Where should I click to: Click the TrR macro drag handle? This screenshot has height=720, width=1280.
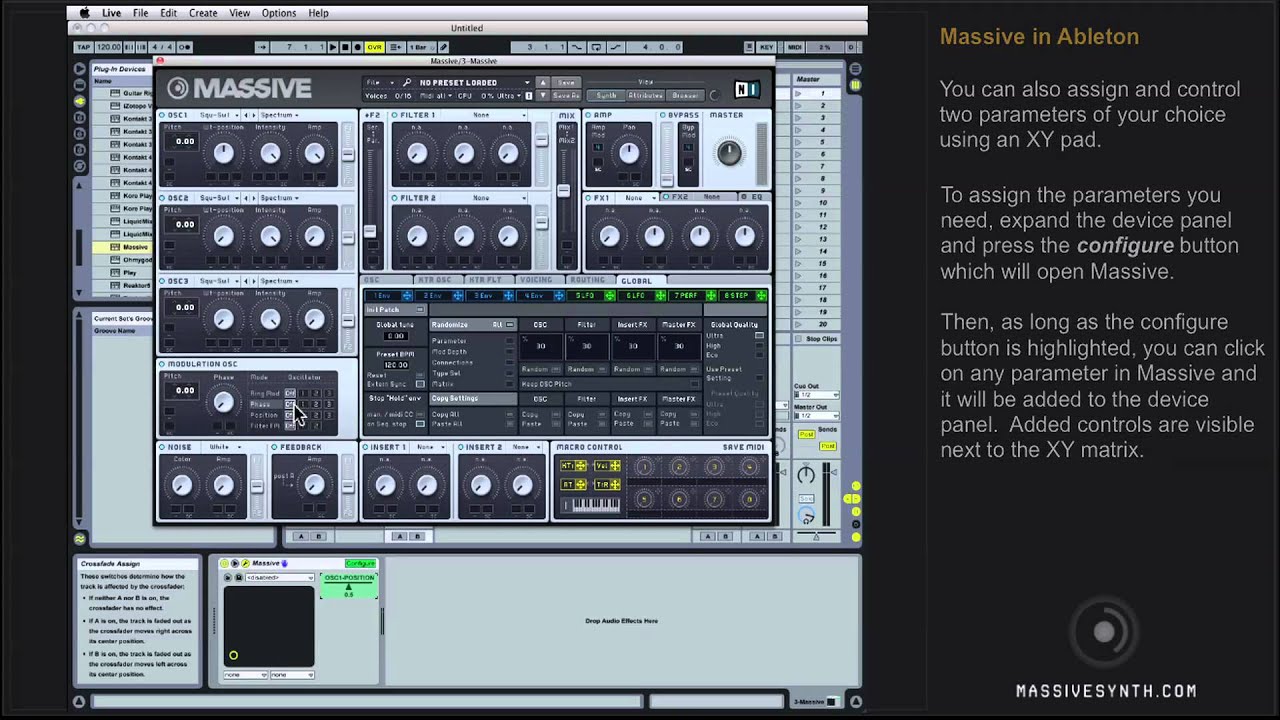click(615, 485)
